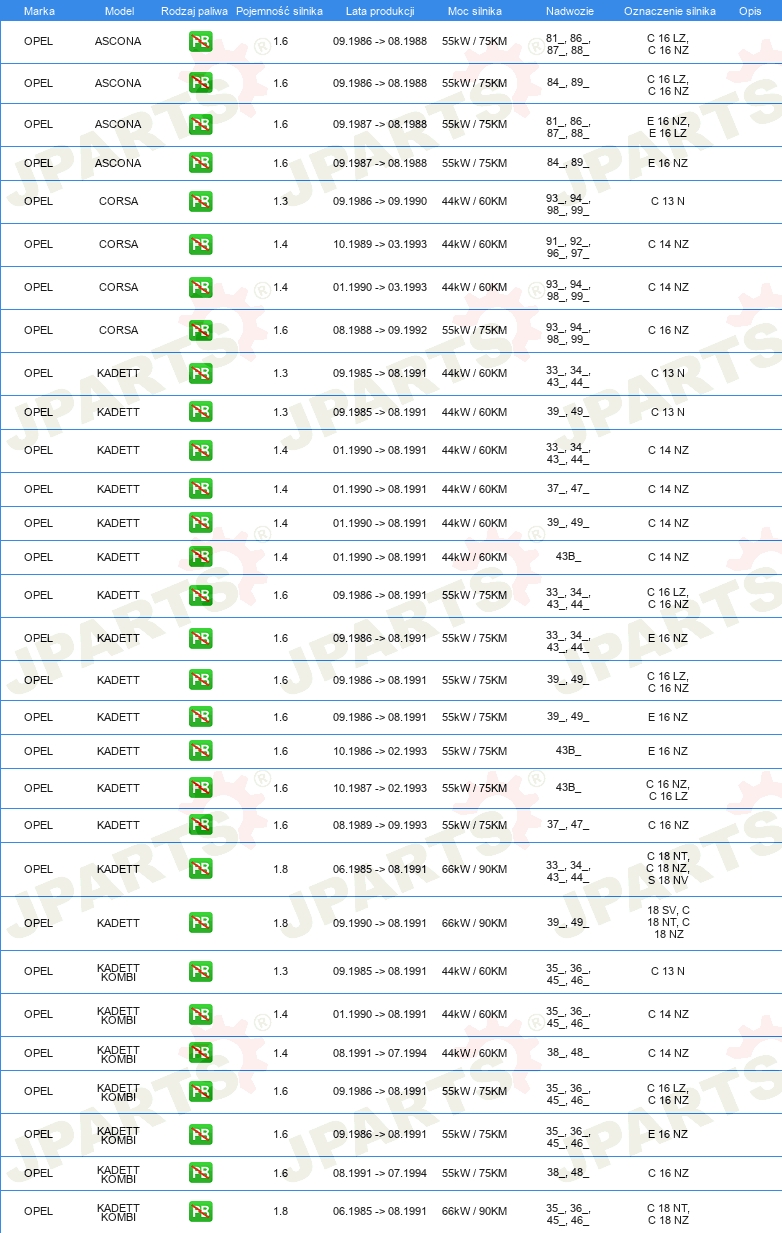The height and width of the screenshot is (1233, 782).
Task: Click fuel icon for Kadett 08.1989 -> 09.1993 row
Action: (x=200, y=825)
